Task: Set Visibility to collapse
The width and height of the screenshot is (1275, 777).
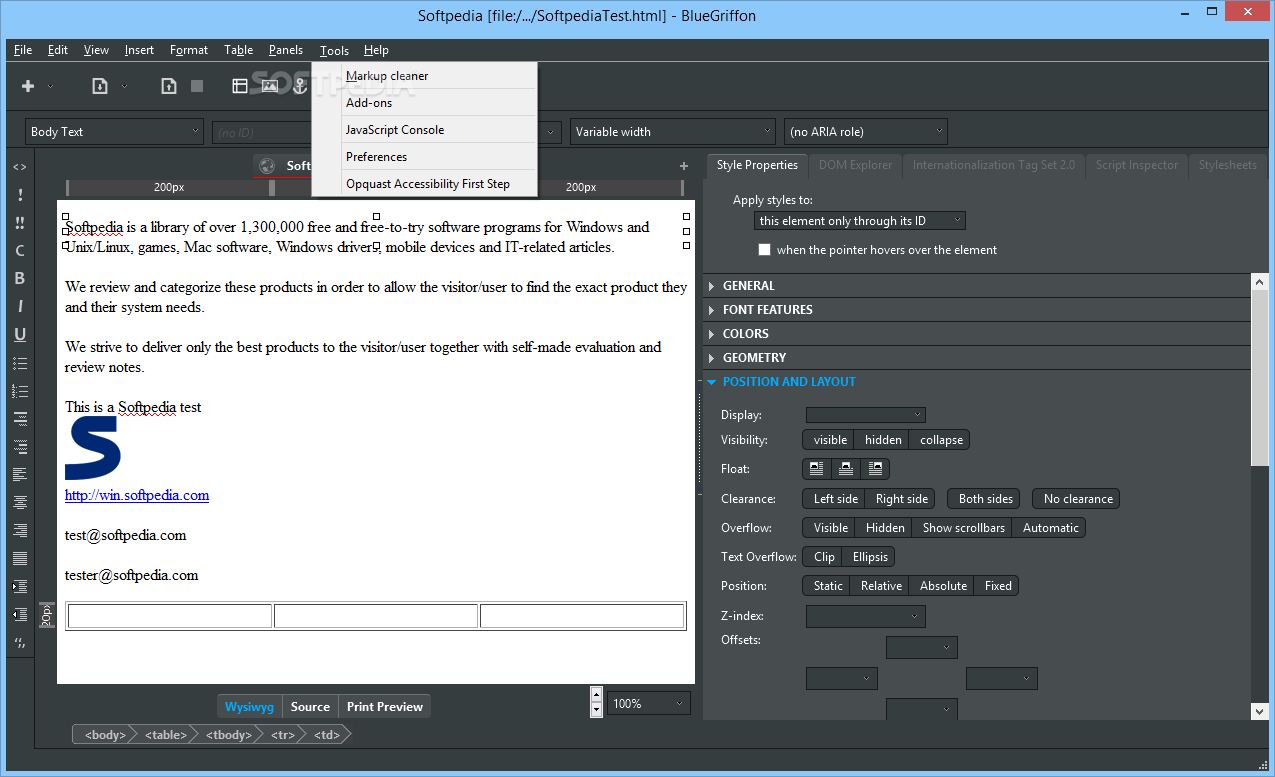Action: [x=941, y=440]
